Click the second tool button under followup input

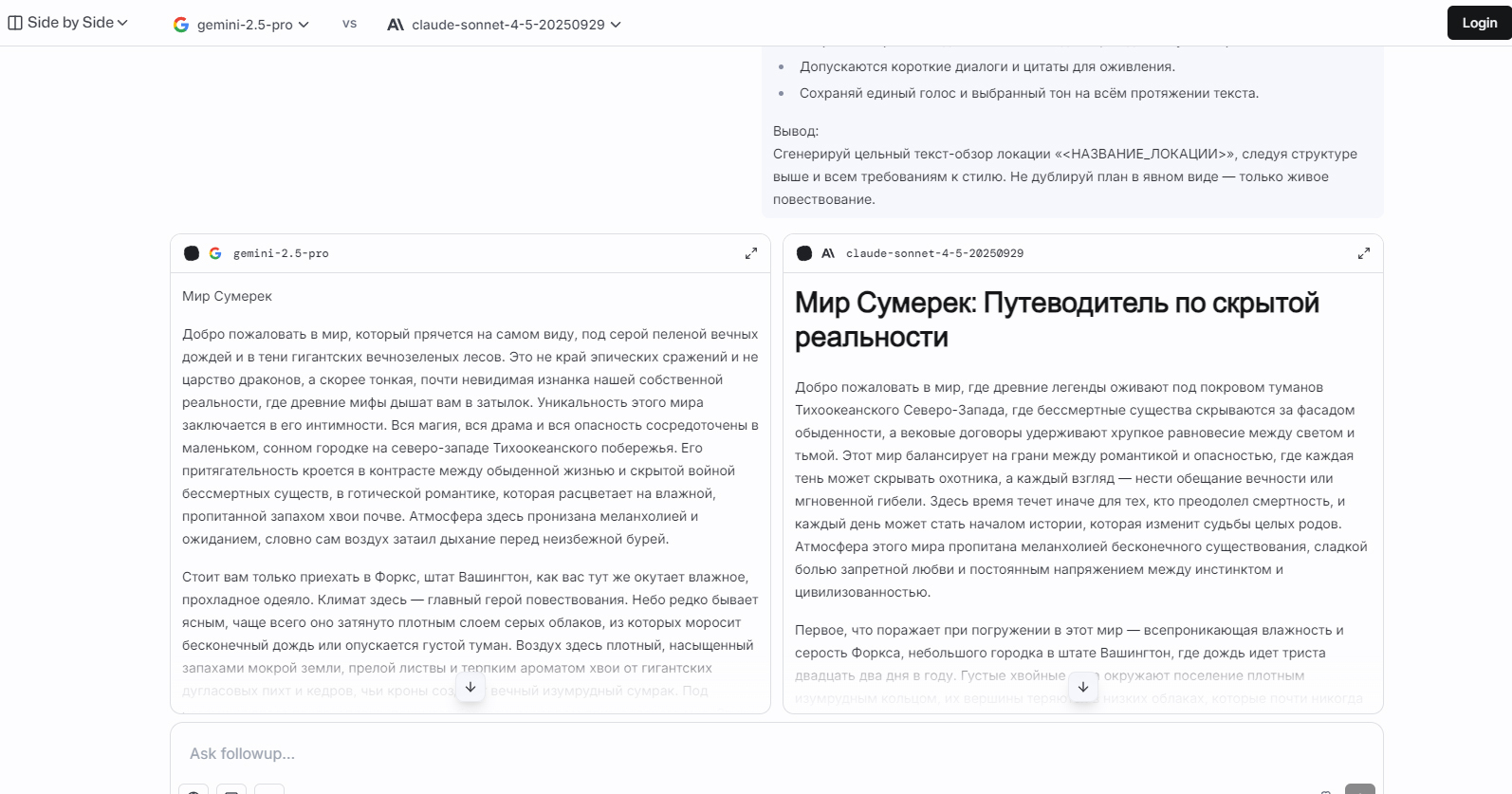coord(231,789)
